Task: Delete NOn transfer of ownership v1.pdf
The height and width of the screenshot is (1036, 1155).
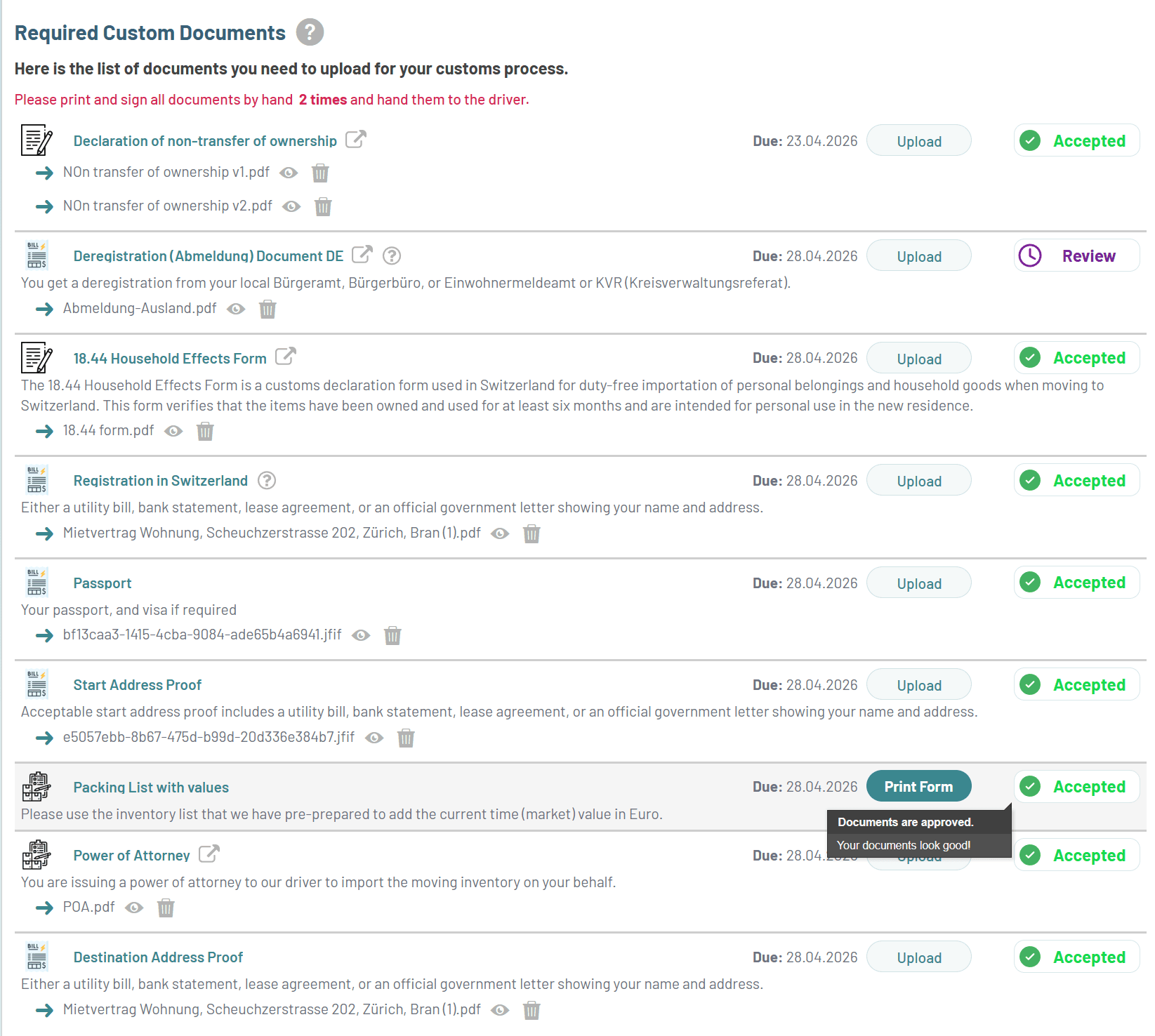Action: [320, 173]
